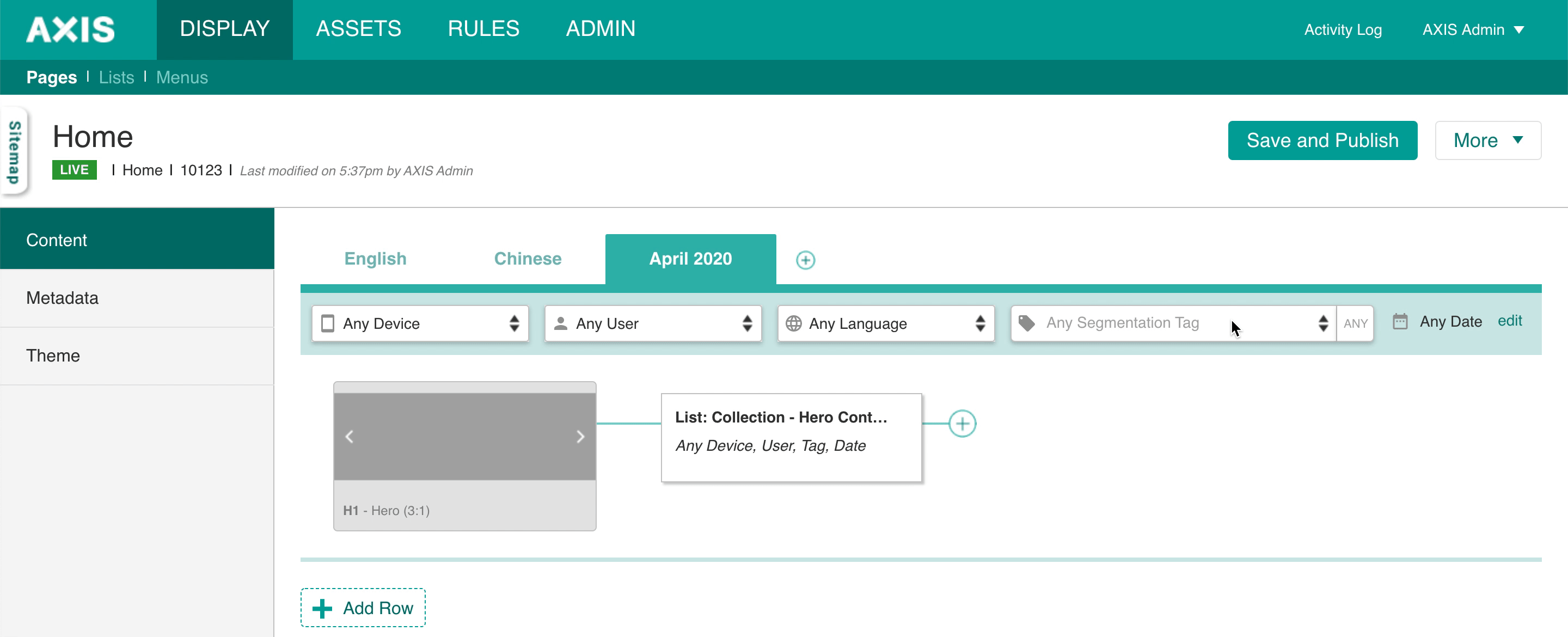This screenshot has width=1568, height=637.
Task: Toggle the ANY segmentation match button
Action: tap(1355, 323)
